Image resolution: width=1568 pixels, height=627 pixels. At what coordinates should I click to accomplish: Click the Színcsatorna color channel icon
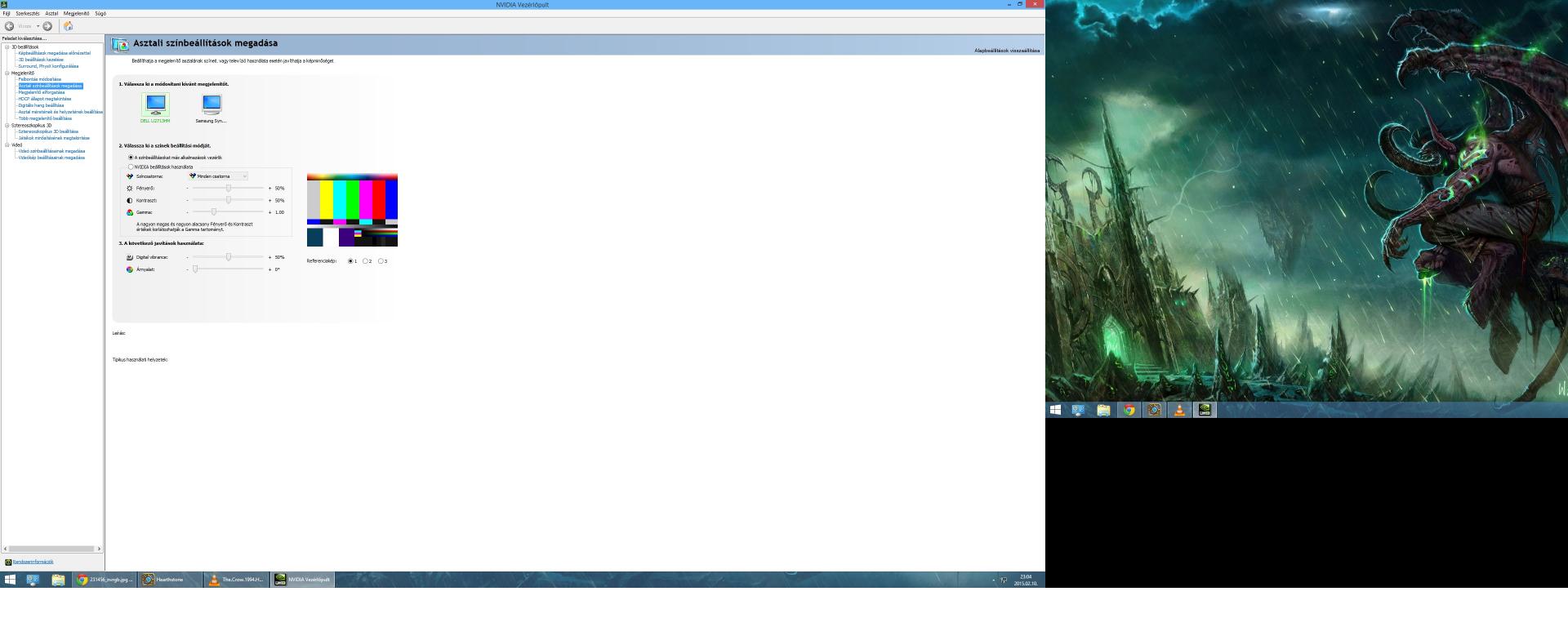[x=130, y=176]
